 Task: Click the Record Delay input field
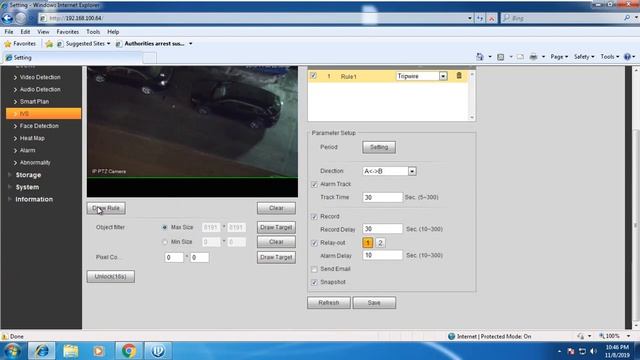[x=382, y=229]
